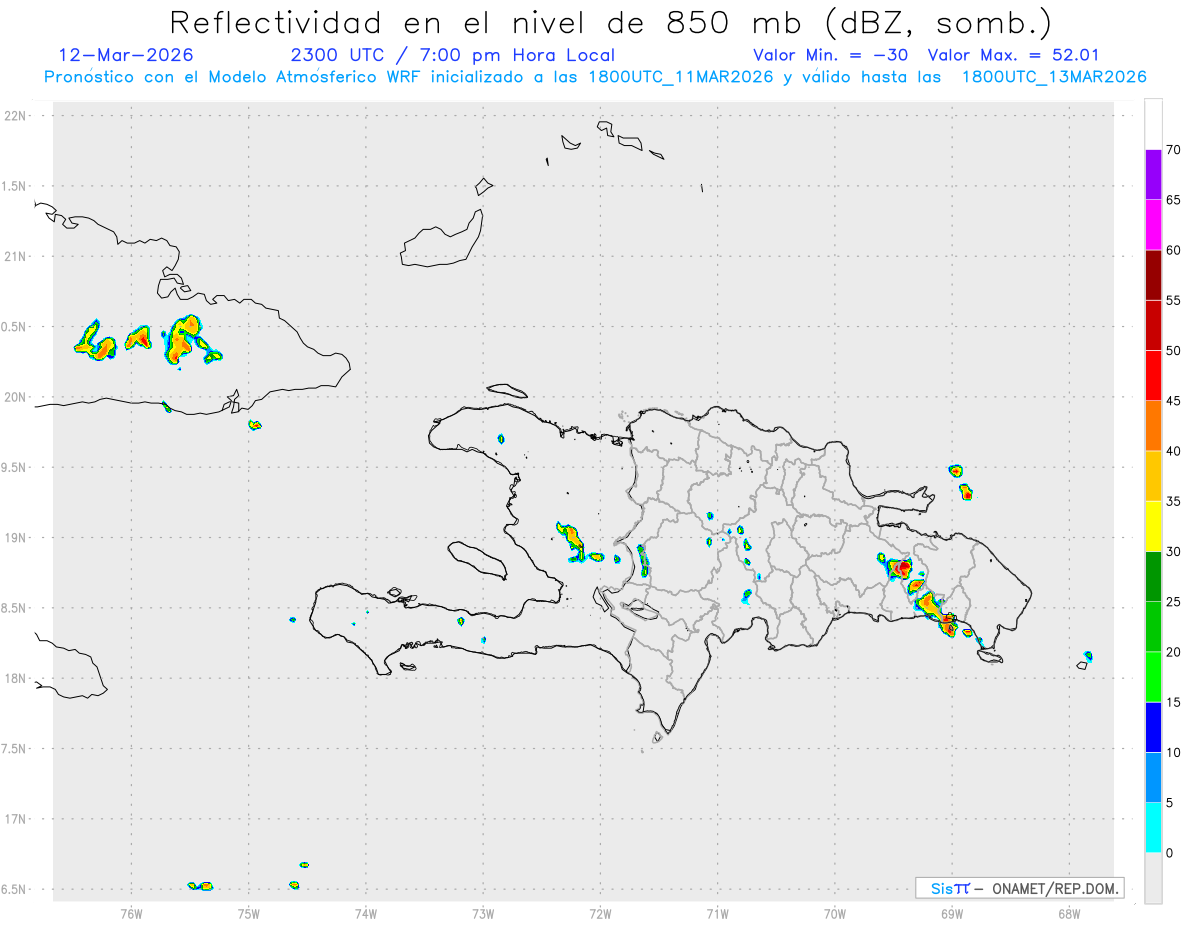
Task: Click the '74W' longitude axis label
Action: point(366,913)
